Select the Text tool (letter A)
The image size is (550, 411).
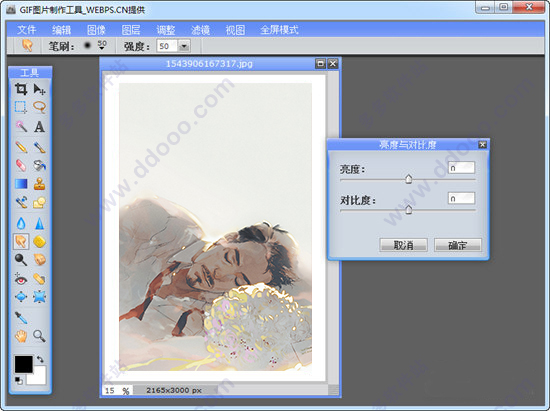(x=39, y=127)
